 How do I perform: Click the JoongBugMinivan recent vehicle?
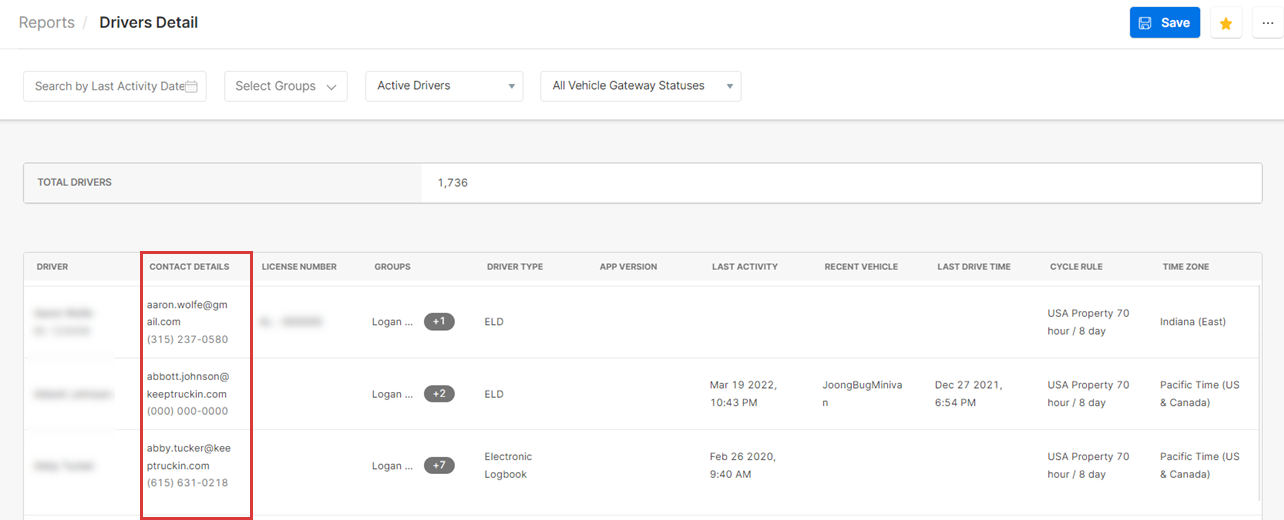click(861, 394)
